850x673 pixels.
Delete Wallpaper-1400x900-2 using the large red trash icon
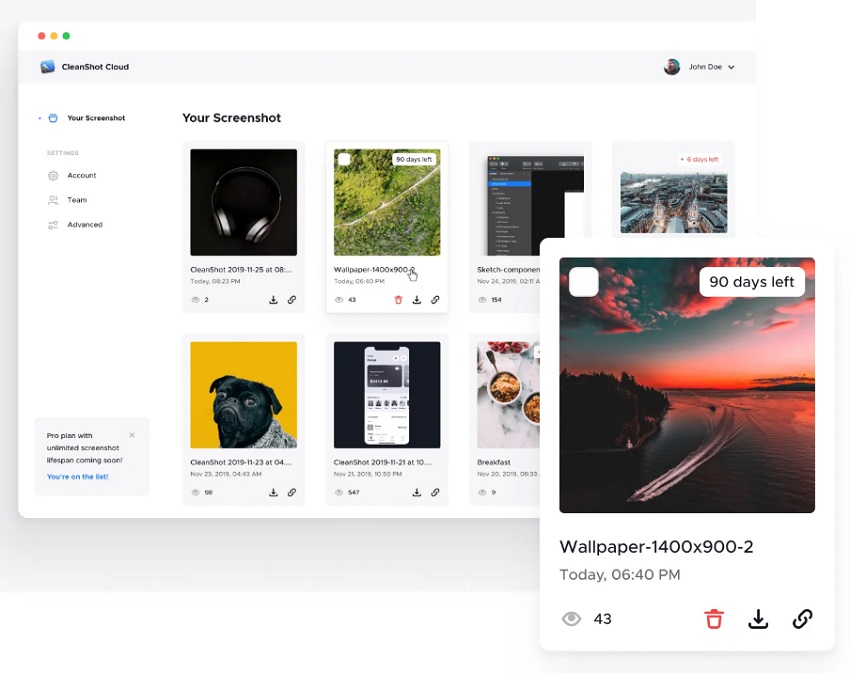point(714,619)
